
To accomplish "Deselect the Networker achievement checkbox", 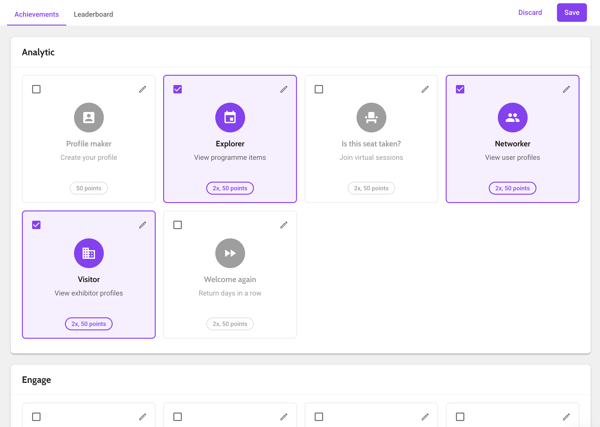I will tap(460, 89).
